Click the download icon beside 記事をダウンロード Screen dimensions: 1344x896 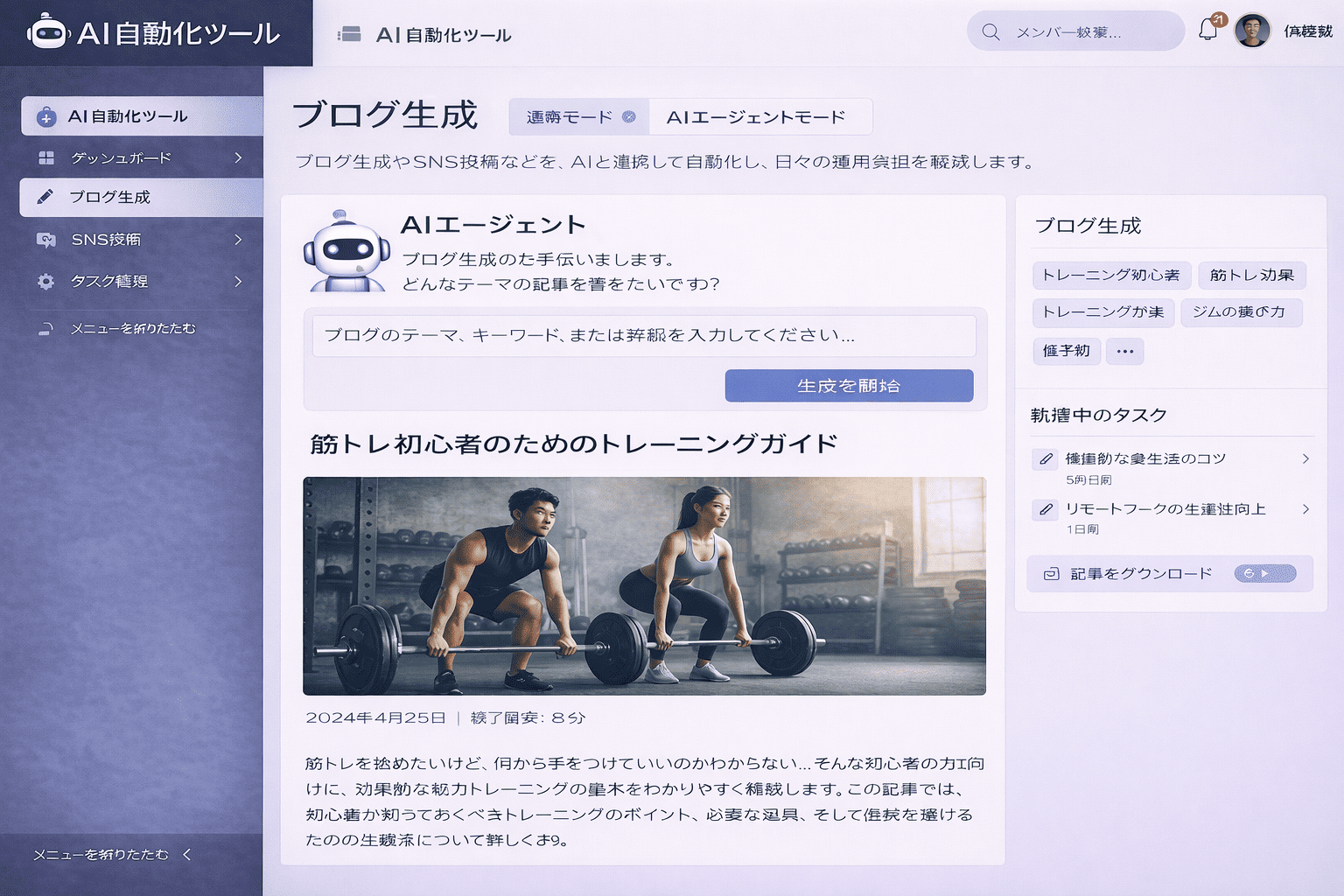pyautogui.click(x=1052, y=574)
